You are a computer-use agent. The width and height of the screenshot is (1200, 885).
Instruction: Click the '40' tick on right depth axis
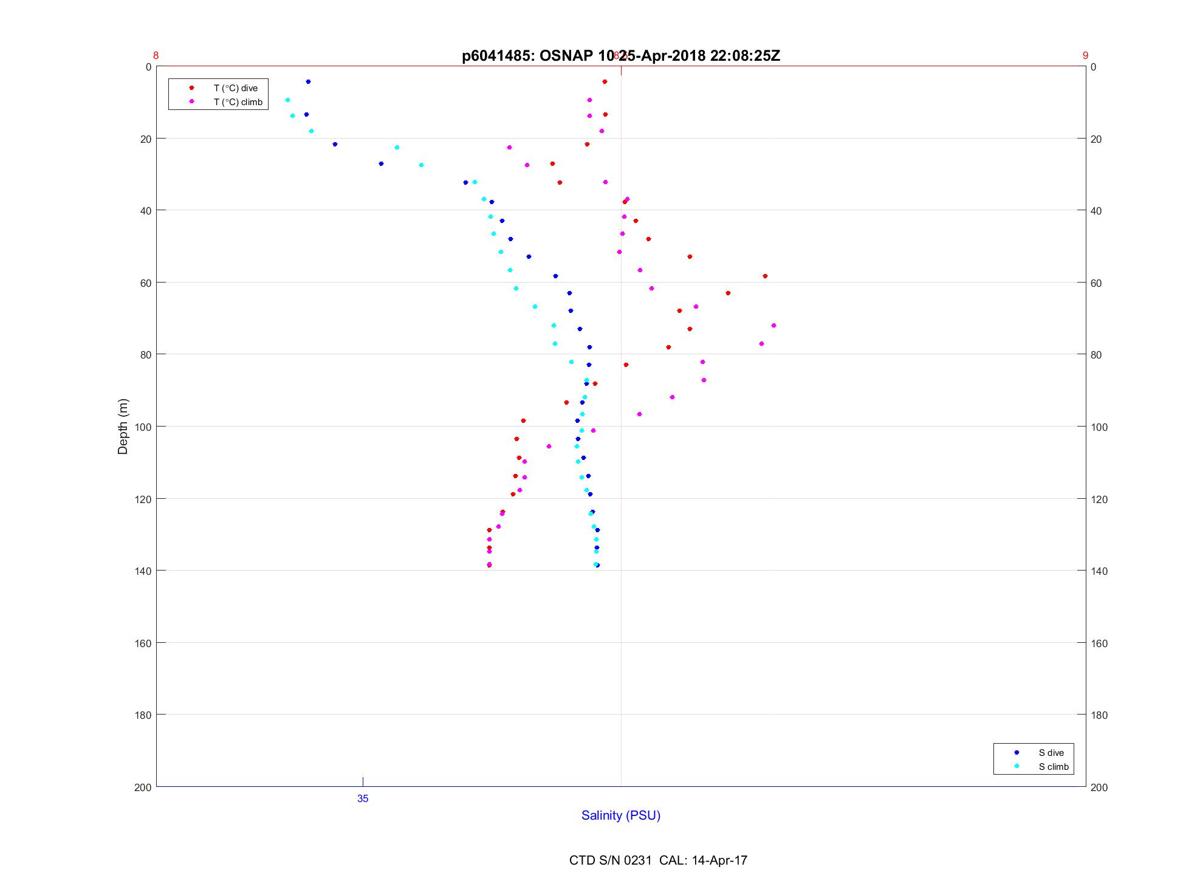point(1097,211)
